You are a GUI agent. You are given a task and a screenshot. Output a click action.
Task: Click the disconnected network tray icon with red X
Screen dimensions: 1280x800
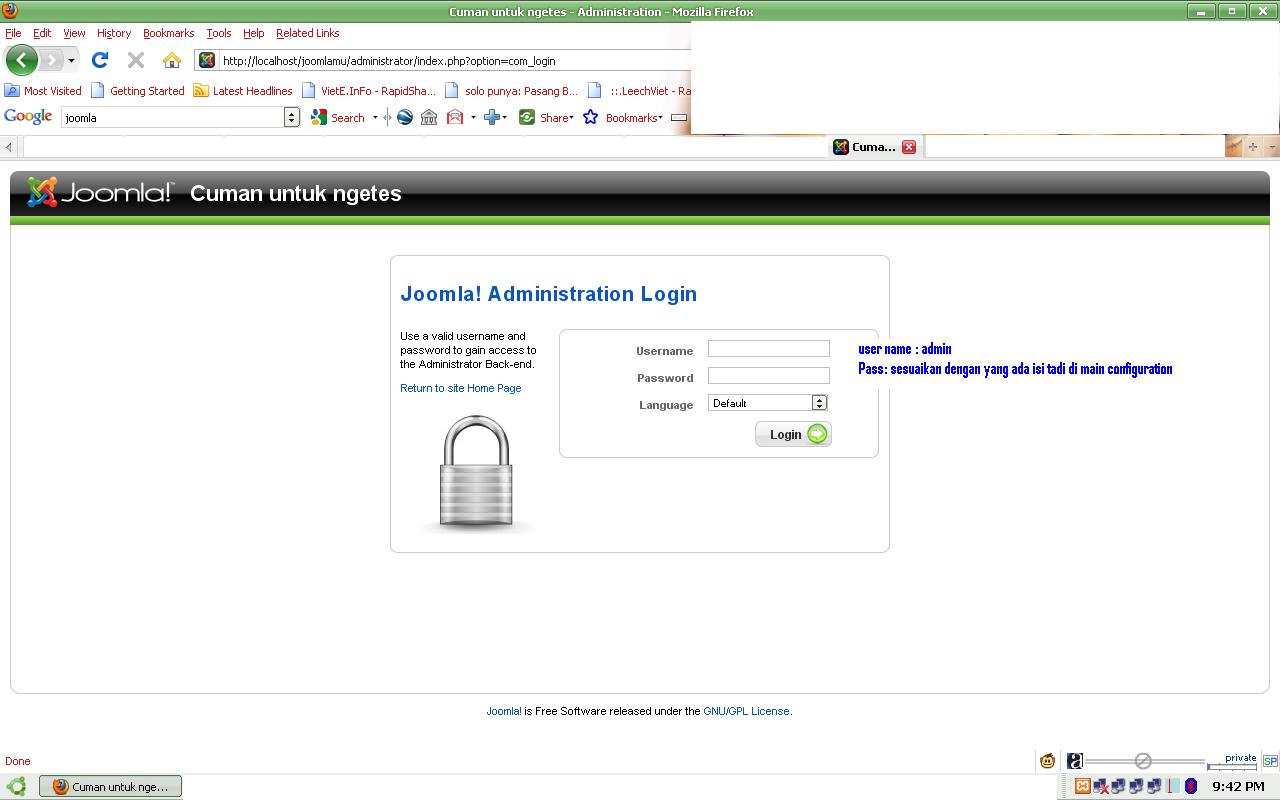[x=1100, y=786]
